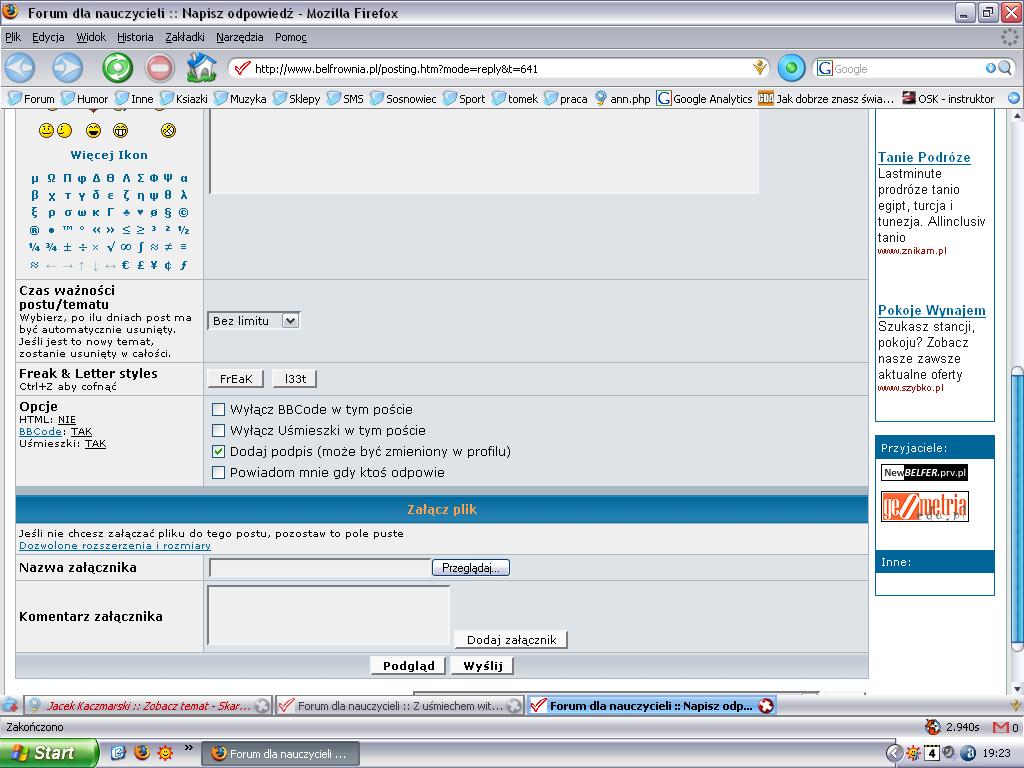This screenshot has width=1024, height=768.
Task: Insert the euro € symbol
Action: tap(125, 265)
